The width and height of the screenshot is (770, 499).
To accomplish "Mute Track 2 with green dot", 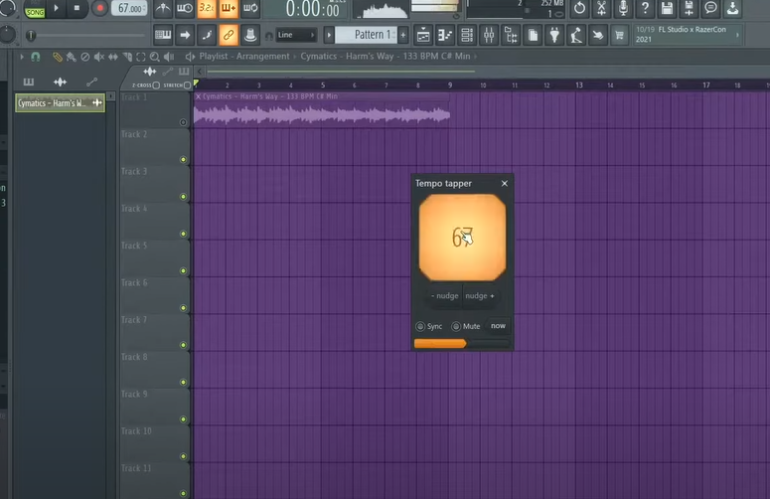I will tap(183, 160).
